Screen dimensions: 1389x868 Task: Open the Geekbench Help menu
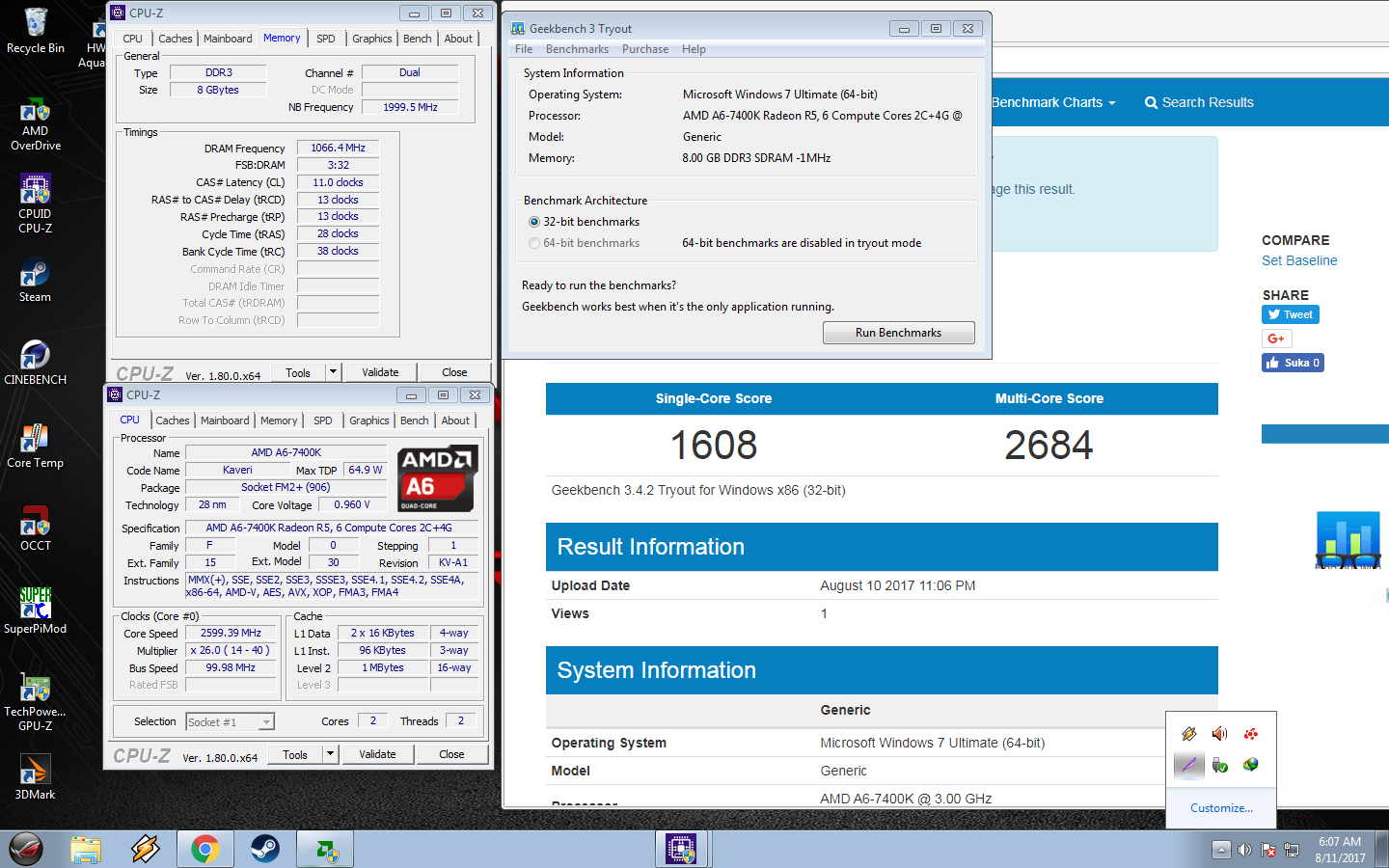tap(694, 49)
